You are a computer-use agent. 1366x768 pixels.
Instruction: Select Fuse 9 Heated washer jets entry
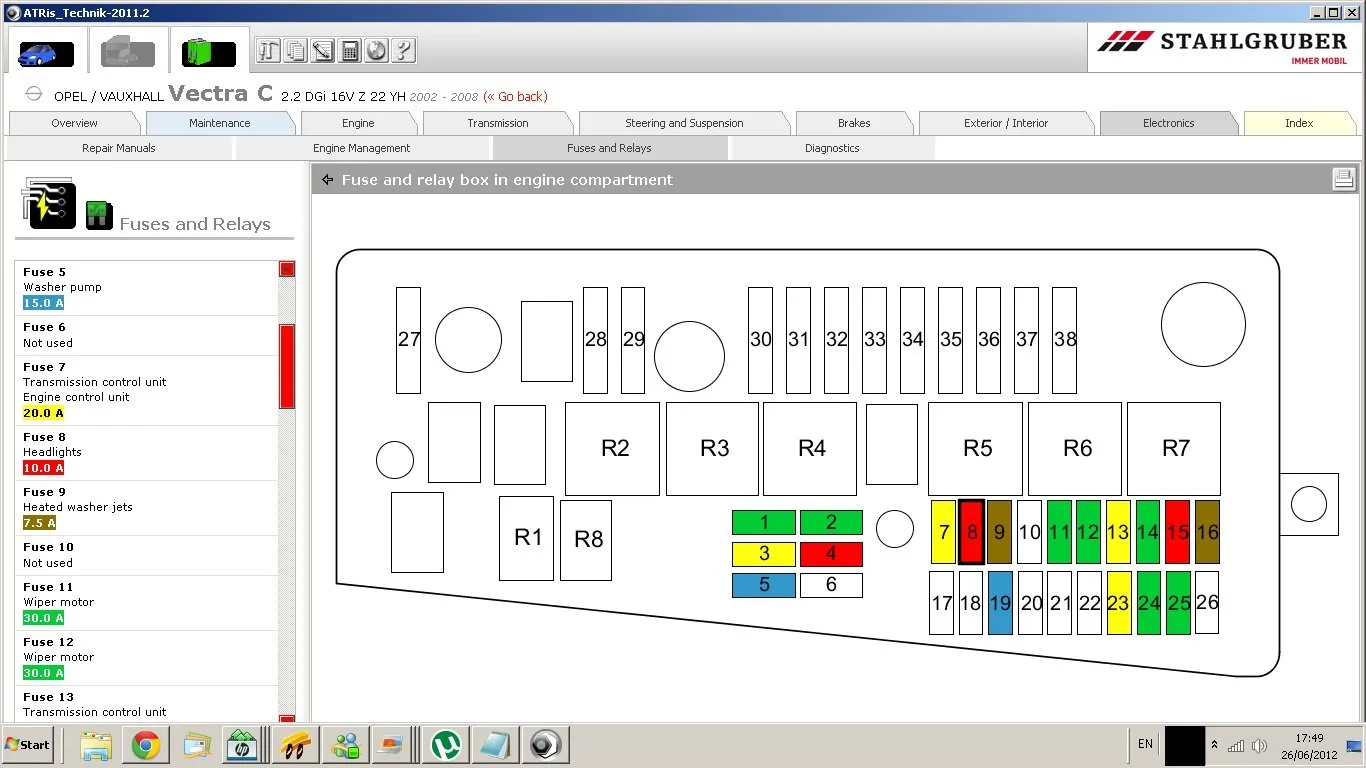pyautogui.click(x=147, y=507)
